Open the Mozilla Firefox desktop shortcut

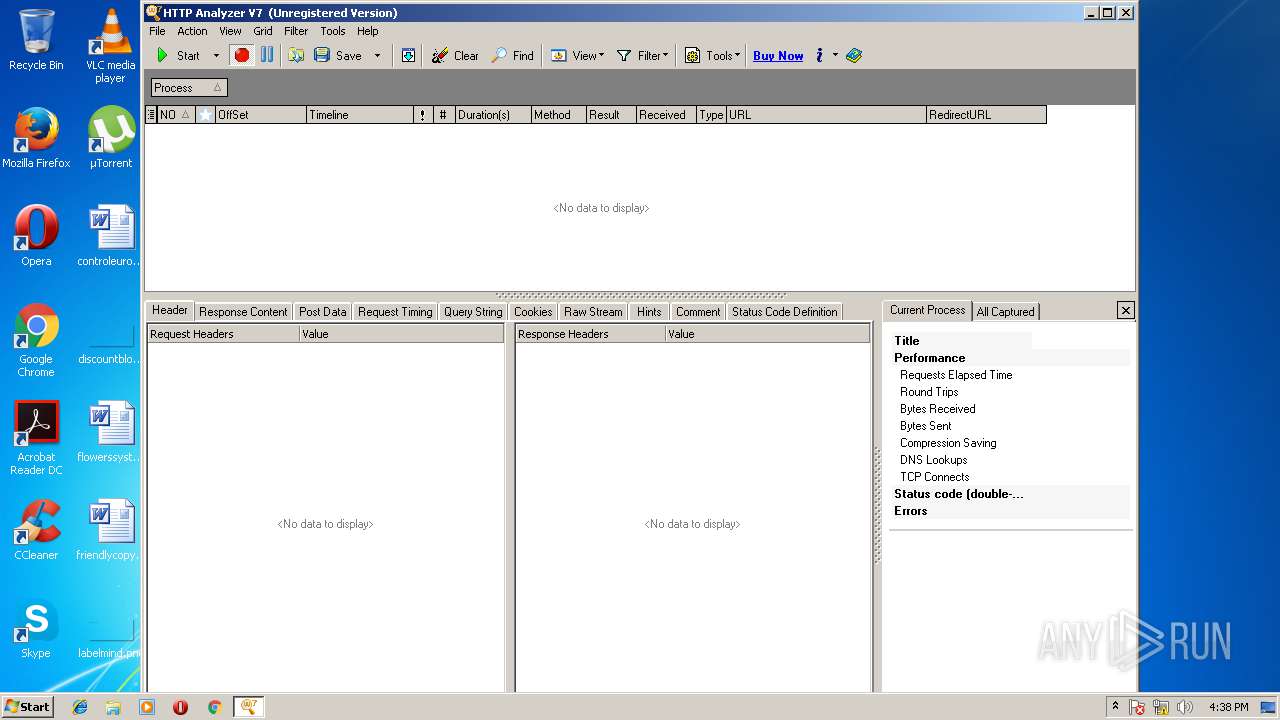36,139
